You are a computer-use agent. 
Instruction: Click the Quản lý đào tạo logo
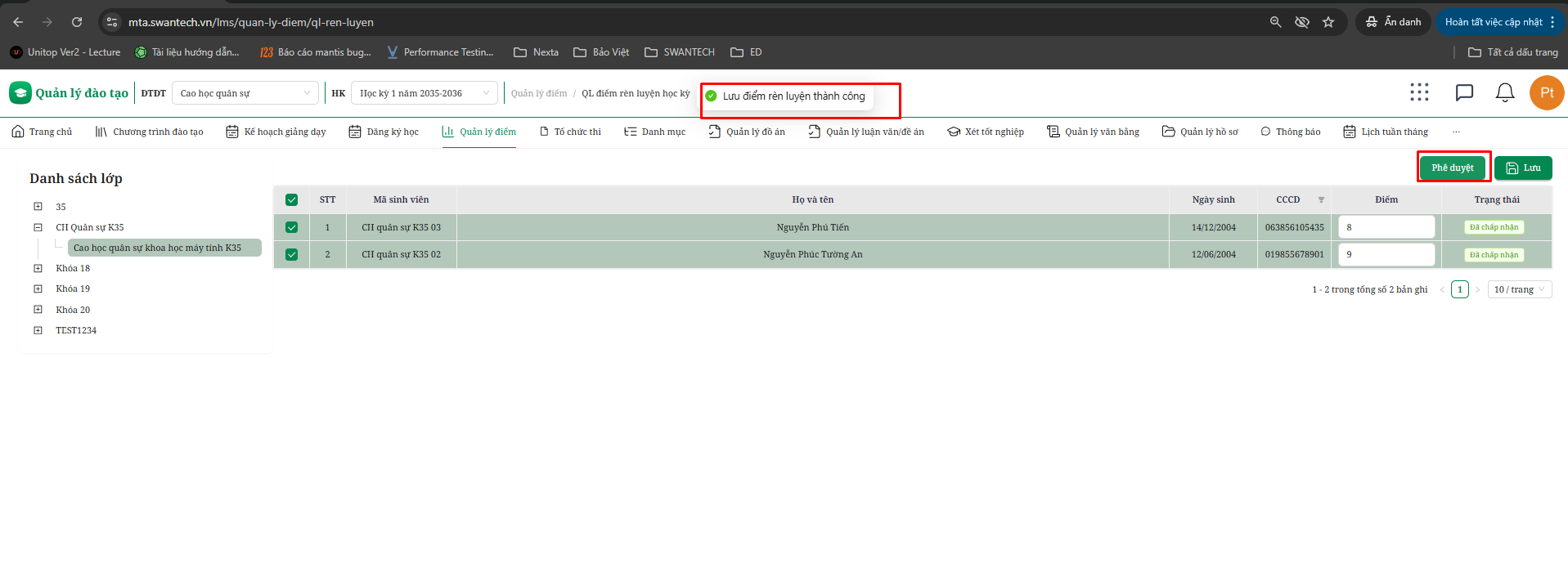tap(70, 93)
